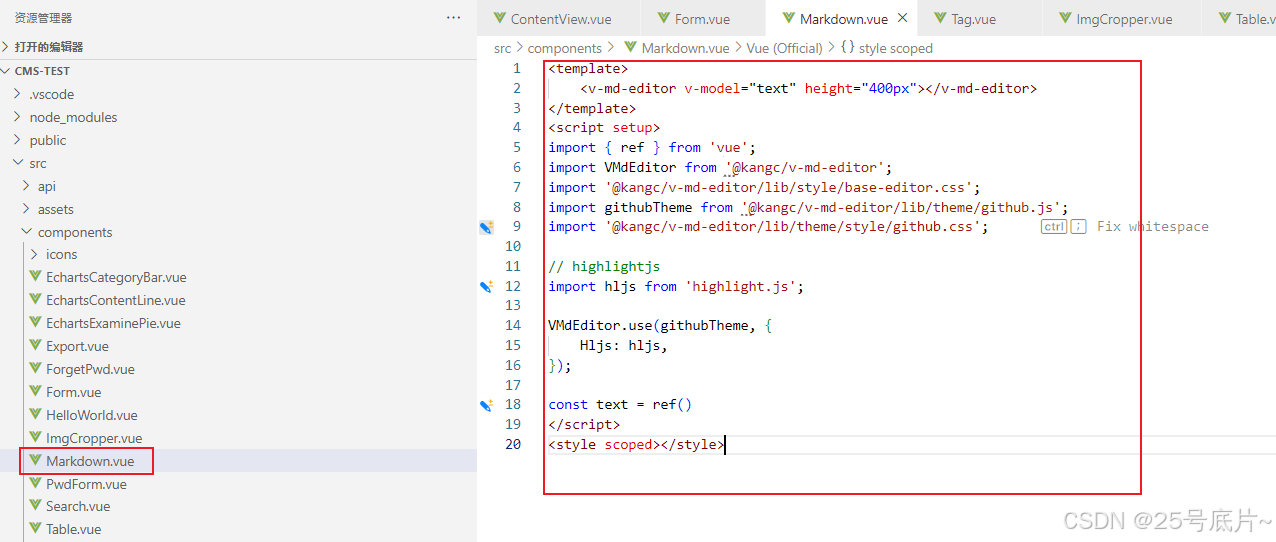Collapse the src folder
Image resolution: width=1276 pixels, height=542 pixels.
click(38, 163)
